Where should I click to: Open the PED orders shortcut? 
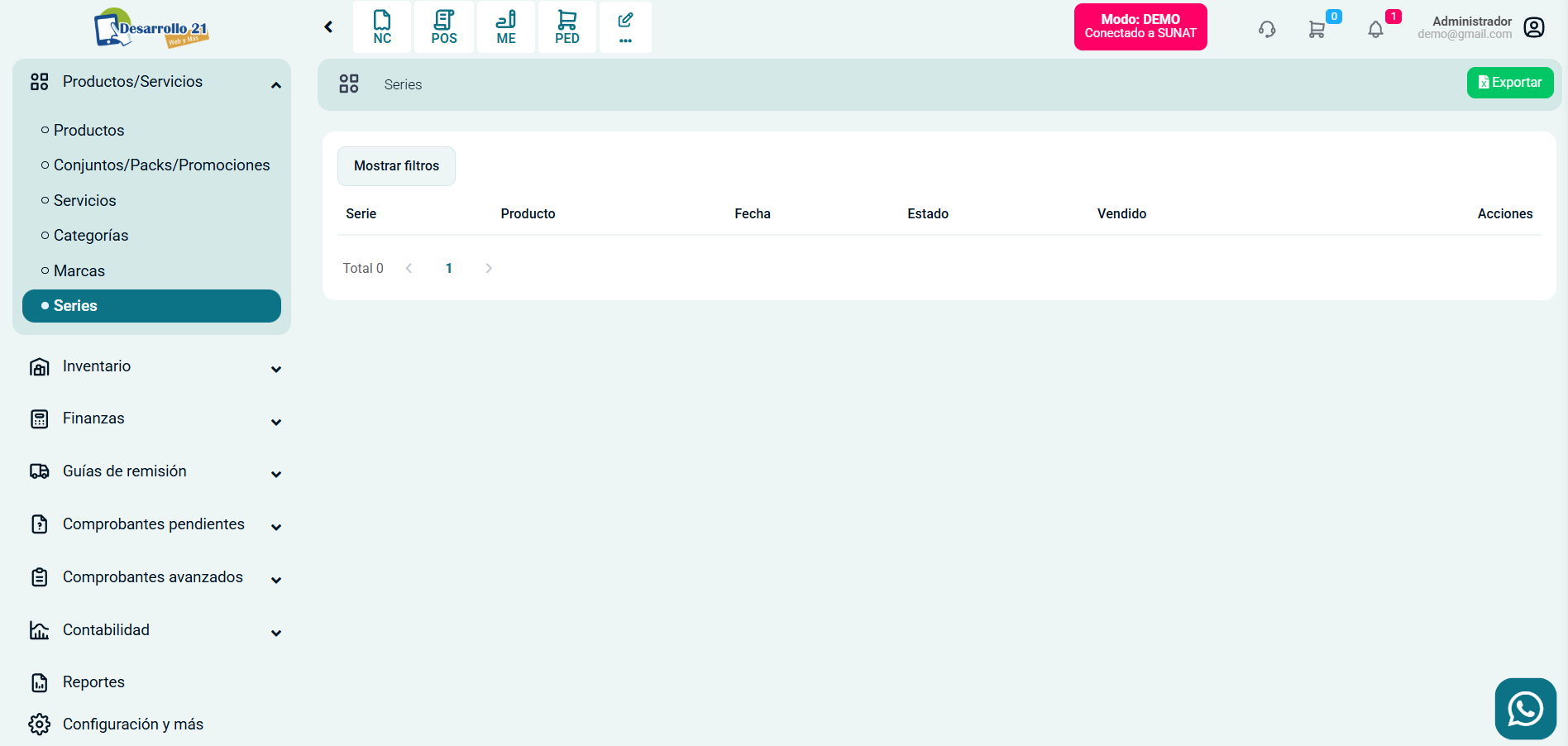(567, 27)
